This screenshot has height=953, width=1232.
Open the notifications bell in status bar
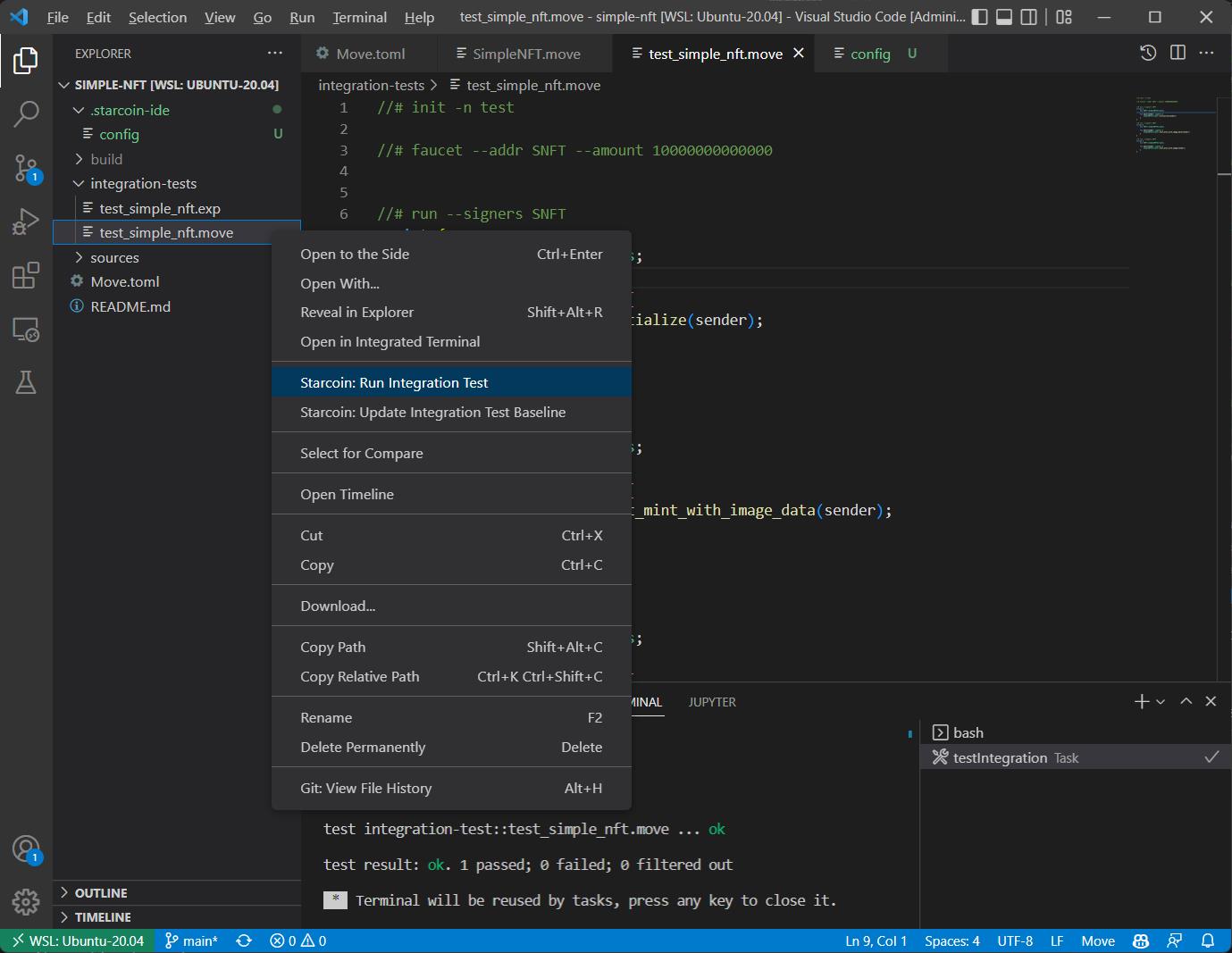point(1207,940)
